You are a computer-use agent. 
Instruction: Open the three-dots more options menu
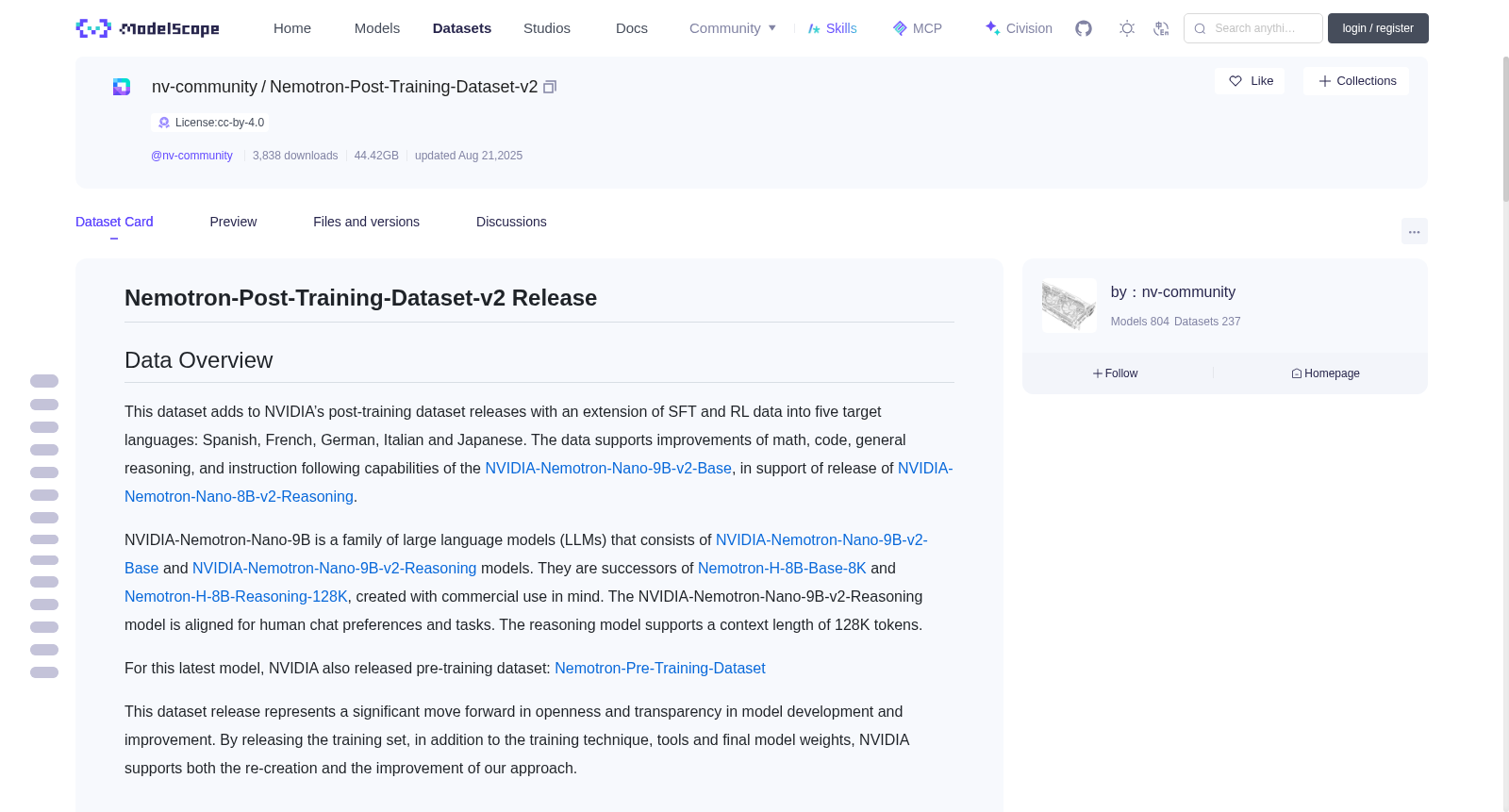click(x=1415, y=231)
